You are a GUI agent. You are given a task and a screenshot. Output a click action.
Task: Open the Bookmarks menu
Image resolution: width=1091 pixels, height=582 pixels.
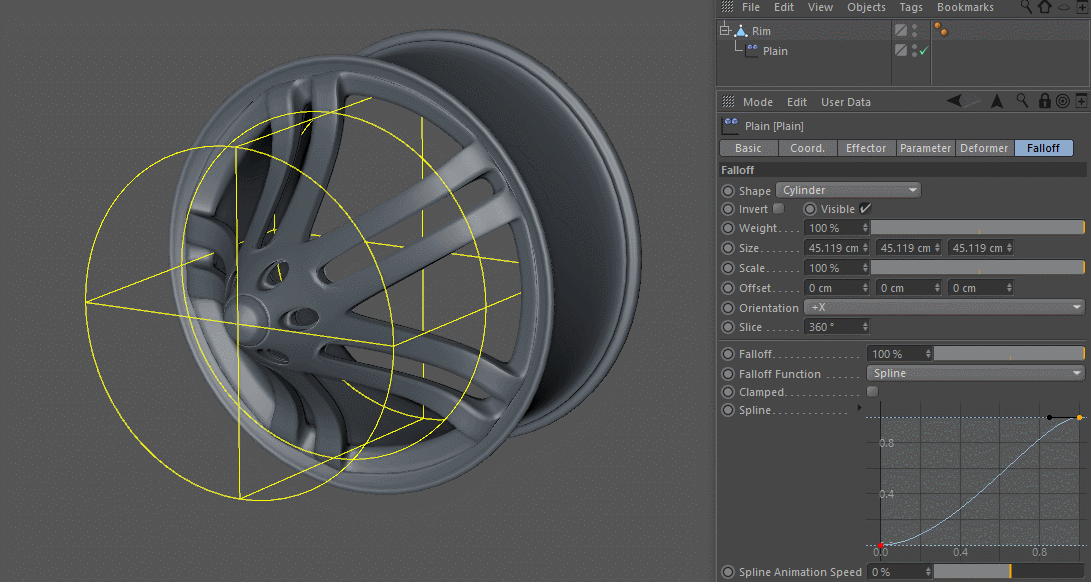[x=965, y=7]
